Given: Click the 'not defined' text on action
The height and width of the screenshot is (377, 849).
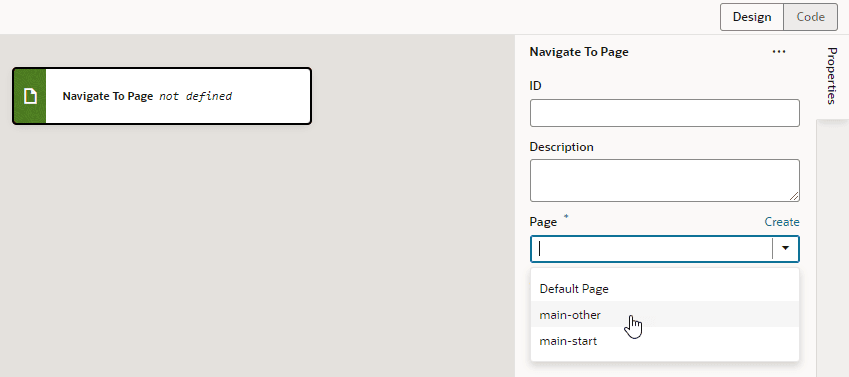Looking at the screenshot, I should [x=195, y=96].
